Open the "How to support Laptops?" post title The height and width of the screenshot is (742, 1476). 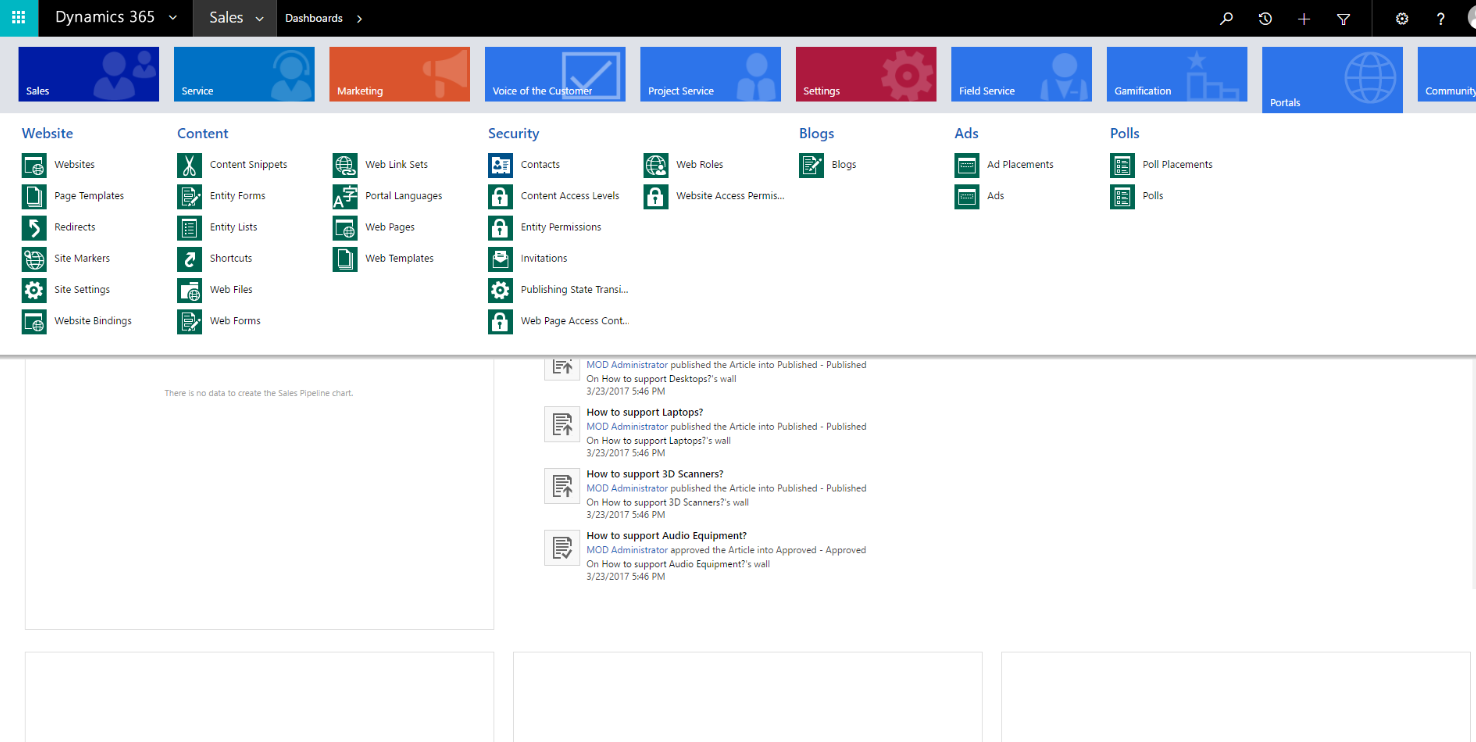[645, 412]
